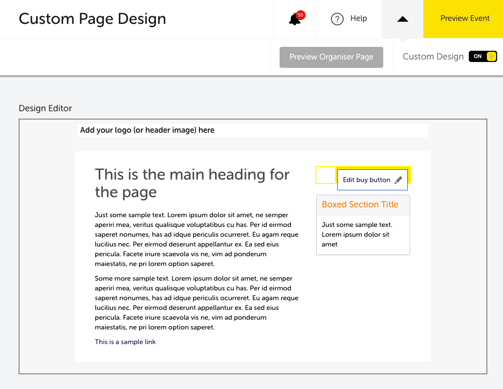Toggle the Custom Design ON switch
This screenshot has height=389, width=503.
[x=483, y=56]
